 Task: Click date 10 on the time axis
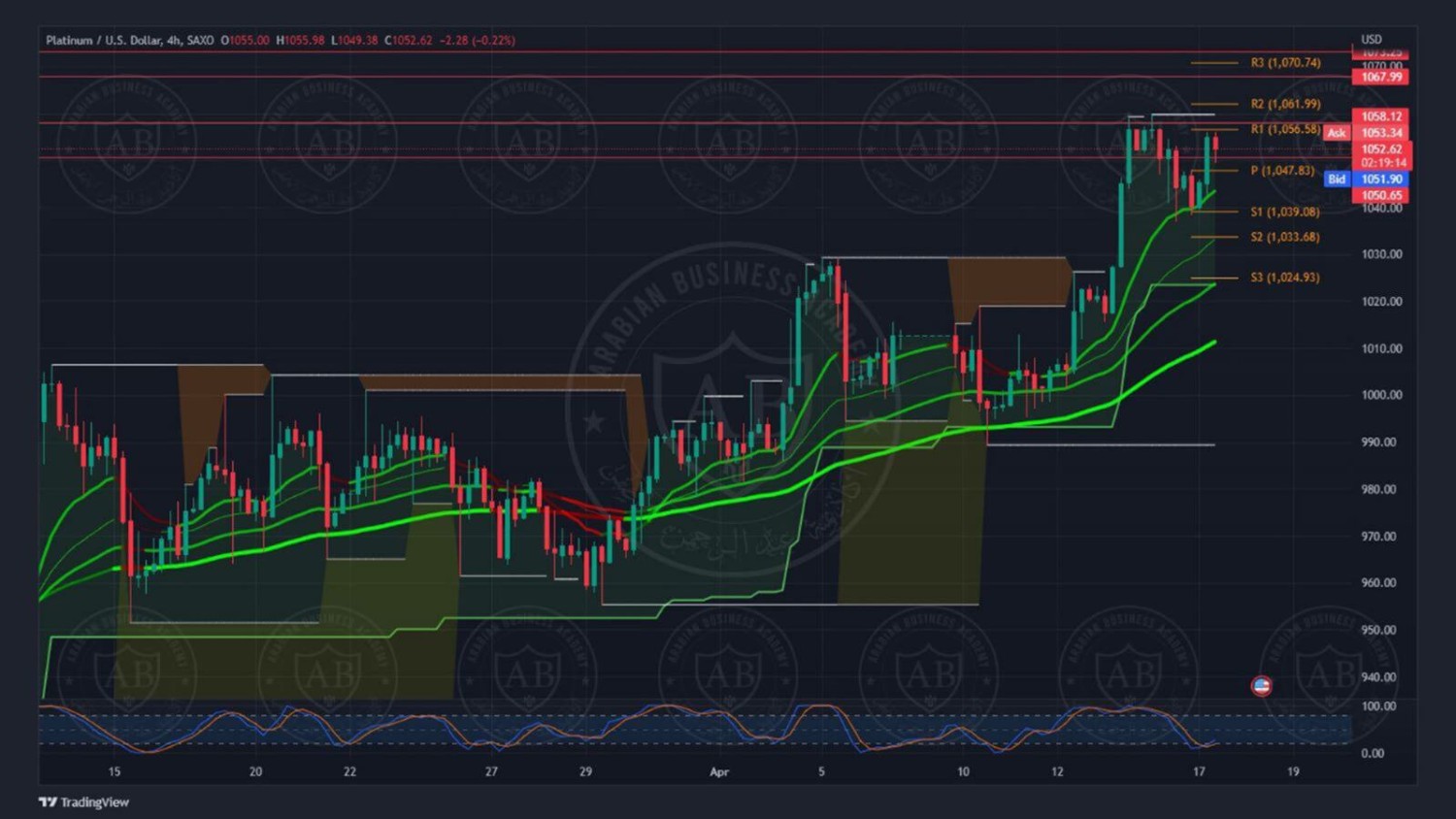(963, 772)
